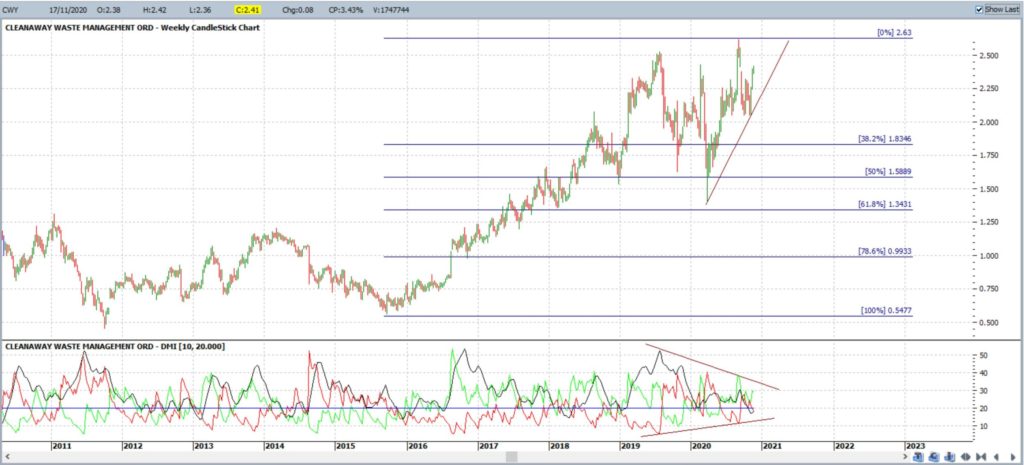Click the 40 value on DMI axis

[986, 373]
